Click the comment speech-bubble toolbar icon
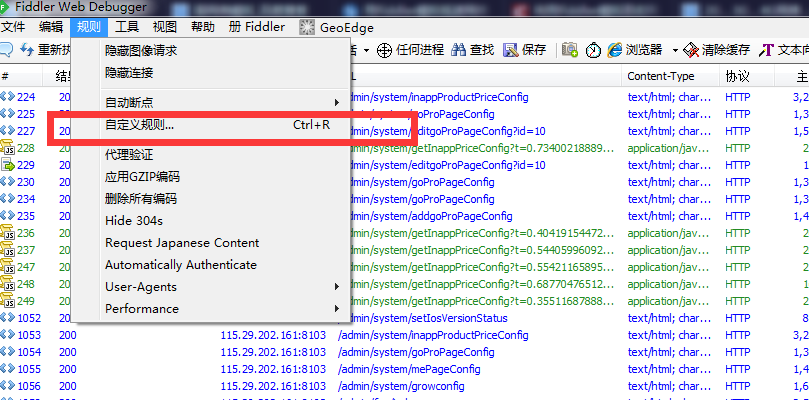The height and width of the screenshot is (400, 809). pyautogui.click(x=6, y=50)
